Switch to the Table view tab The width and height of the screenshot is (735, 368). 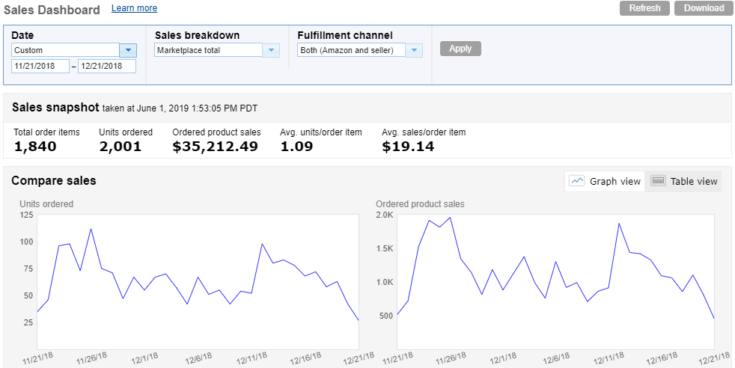(x=683, y=181)
